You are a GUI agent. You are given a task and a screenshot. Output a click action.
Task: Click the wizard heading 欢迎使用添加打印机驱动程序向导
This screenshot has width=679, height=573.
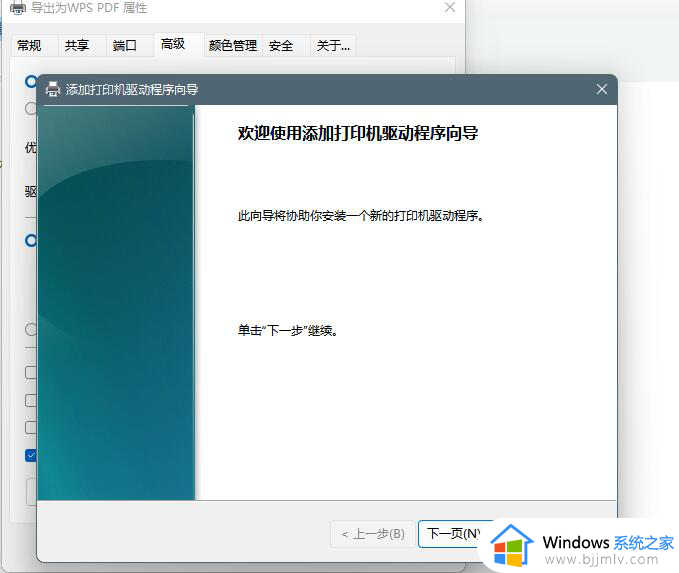click(x=358, y=133)
